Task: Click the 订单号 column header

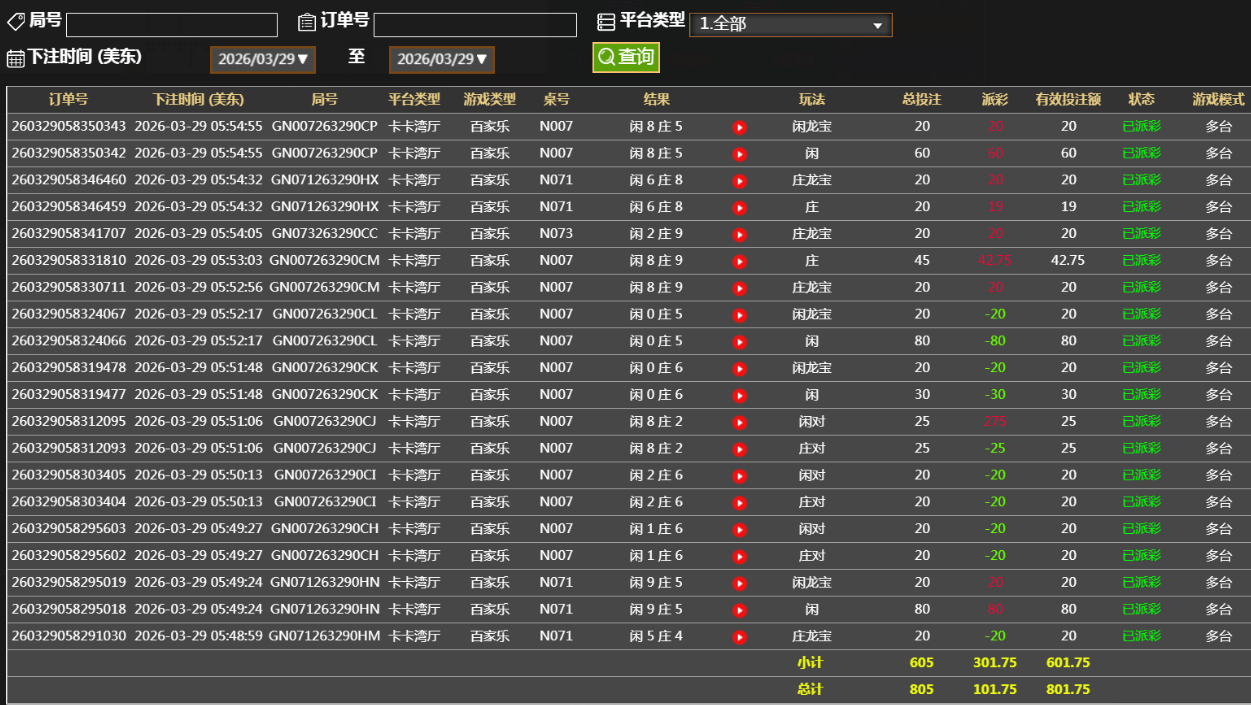Action: 68,99
